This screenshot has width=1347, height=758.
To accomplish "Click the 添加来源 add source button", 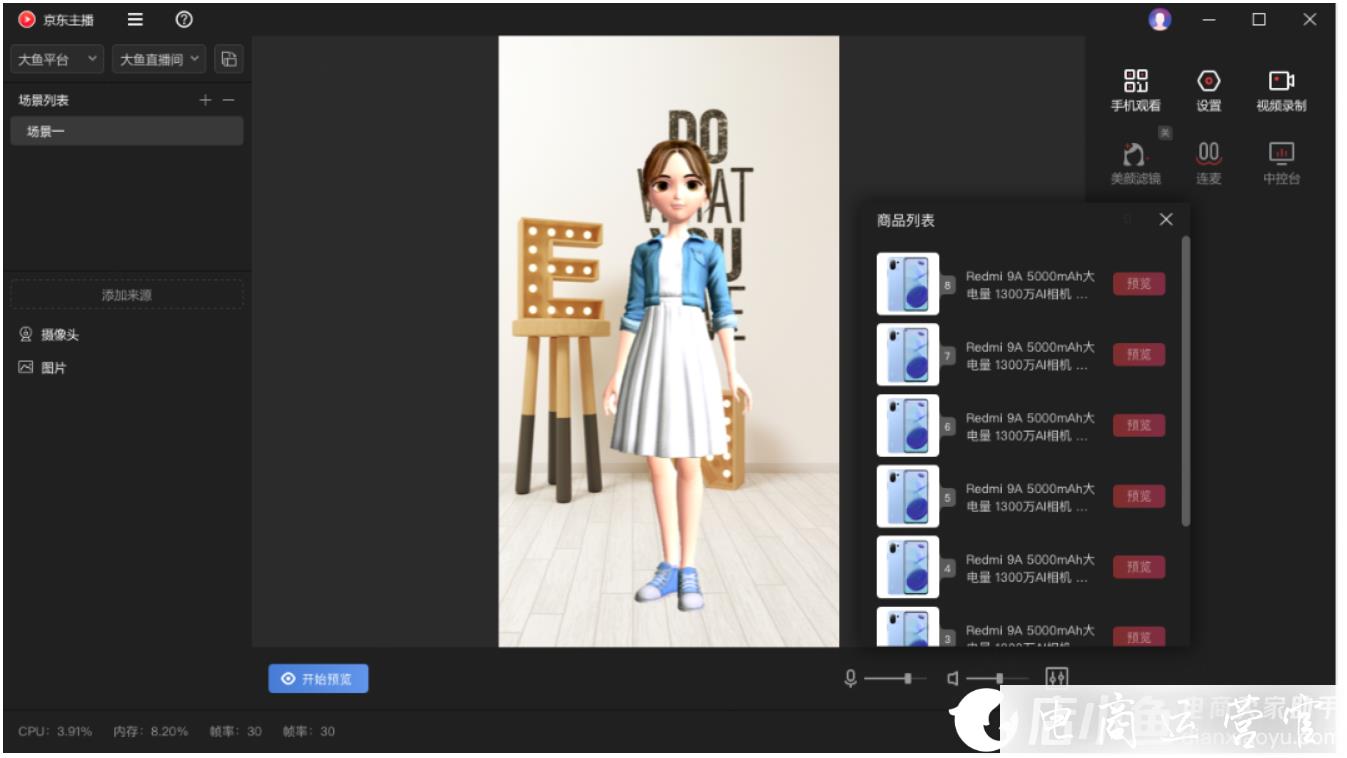I will click(127, 295).
